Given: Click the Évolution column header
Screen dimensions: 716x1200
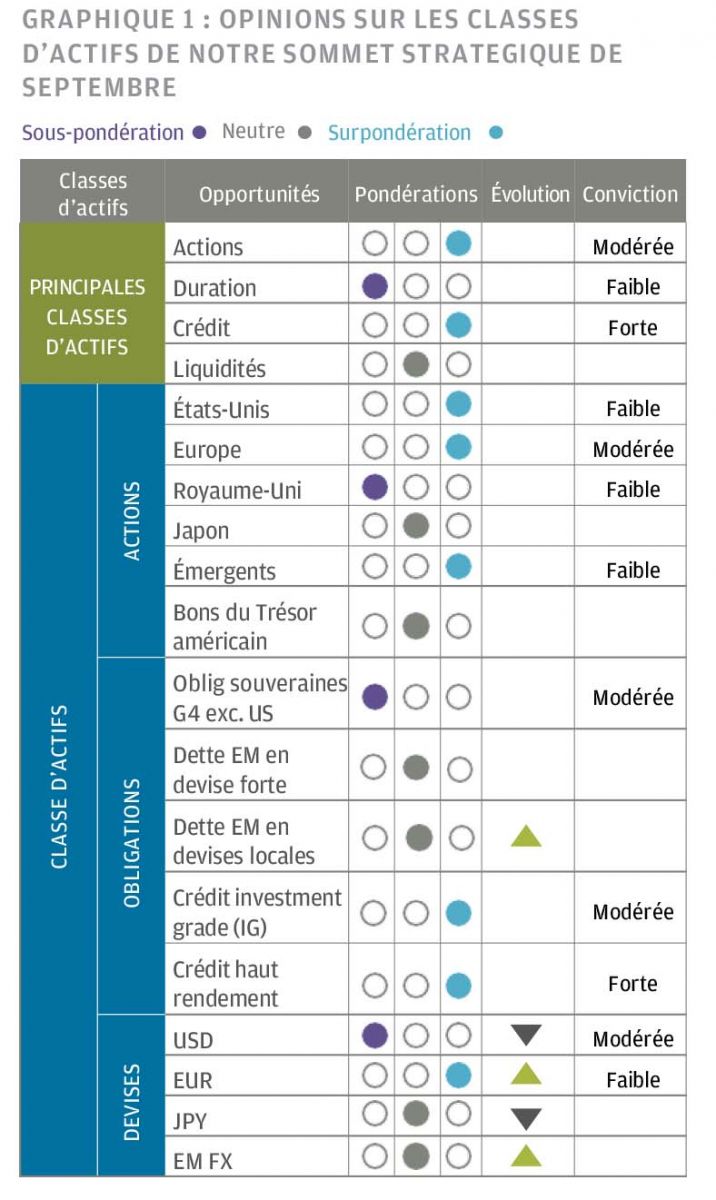Looking at the screenshot, I should click(x=530, y=194).
